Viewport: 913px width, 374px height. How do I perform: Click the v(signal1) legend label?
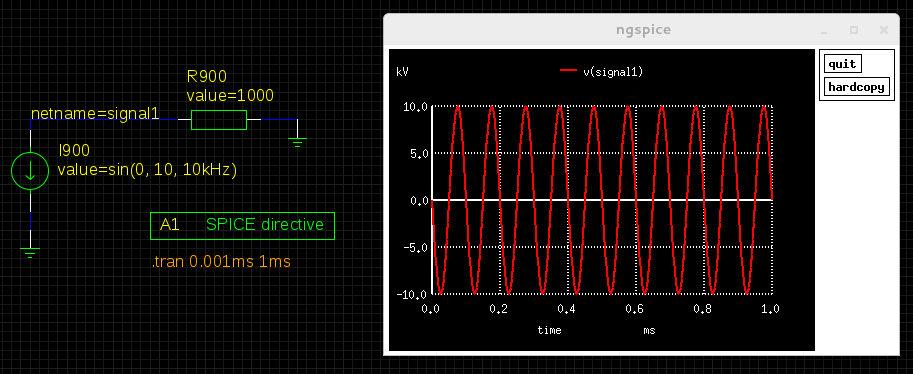point(613,72)
